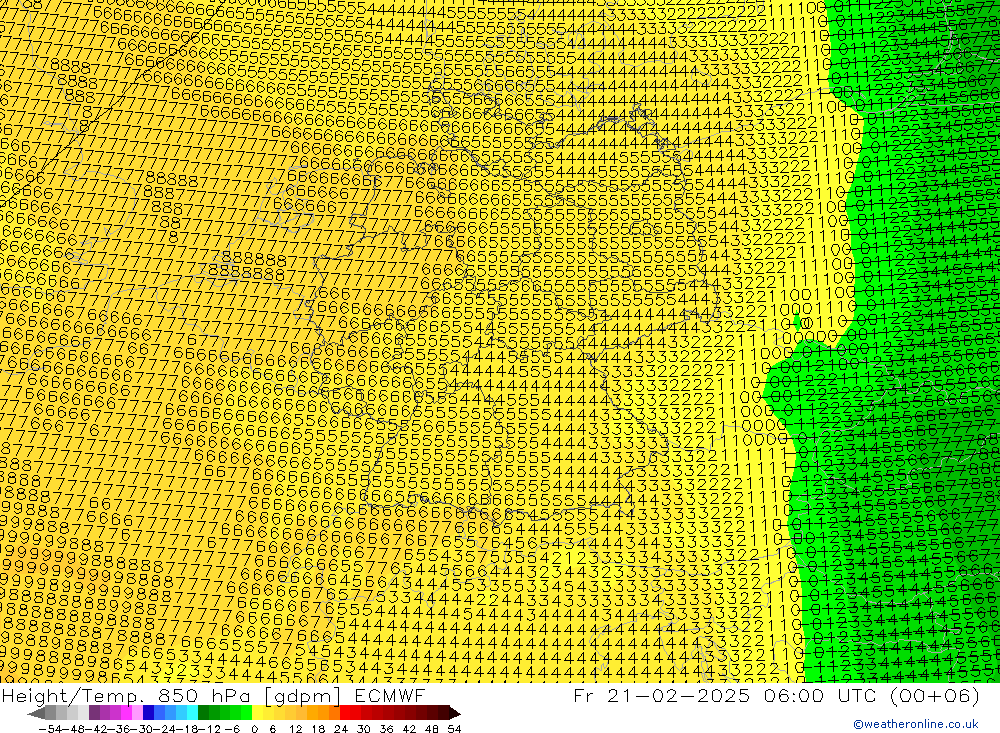Viewport: 1000px width, 733px height.
Task: Click the 'Fr 21-02-2025 06:00 UTC (00+06)' timestamp
Action: [776, 695]
